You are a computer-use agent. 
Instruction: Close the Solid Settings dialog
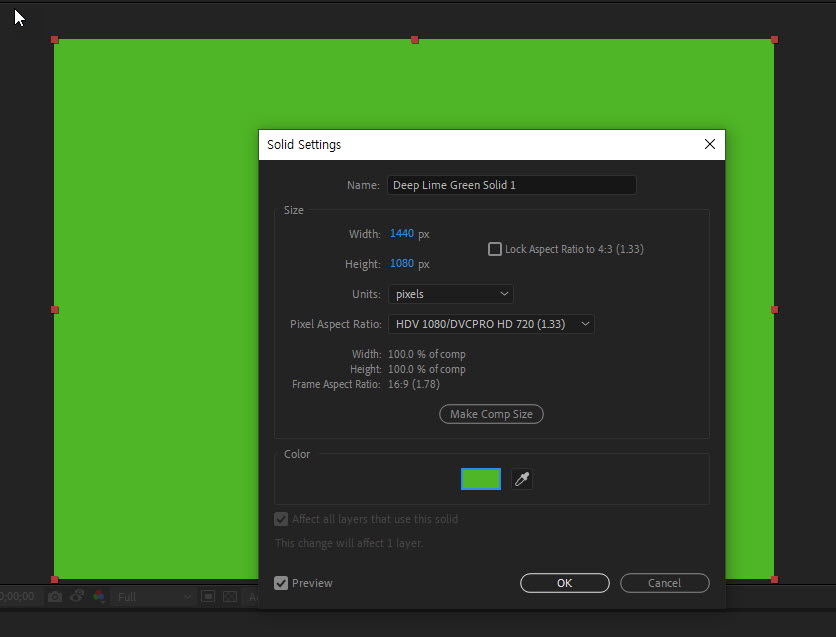pos(709,144)
